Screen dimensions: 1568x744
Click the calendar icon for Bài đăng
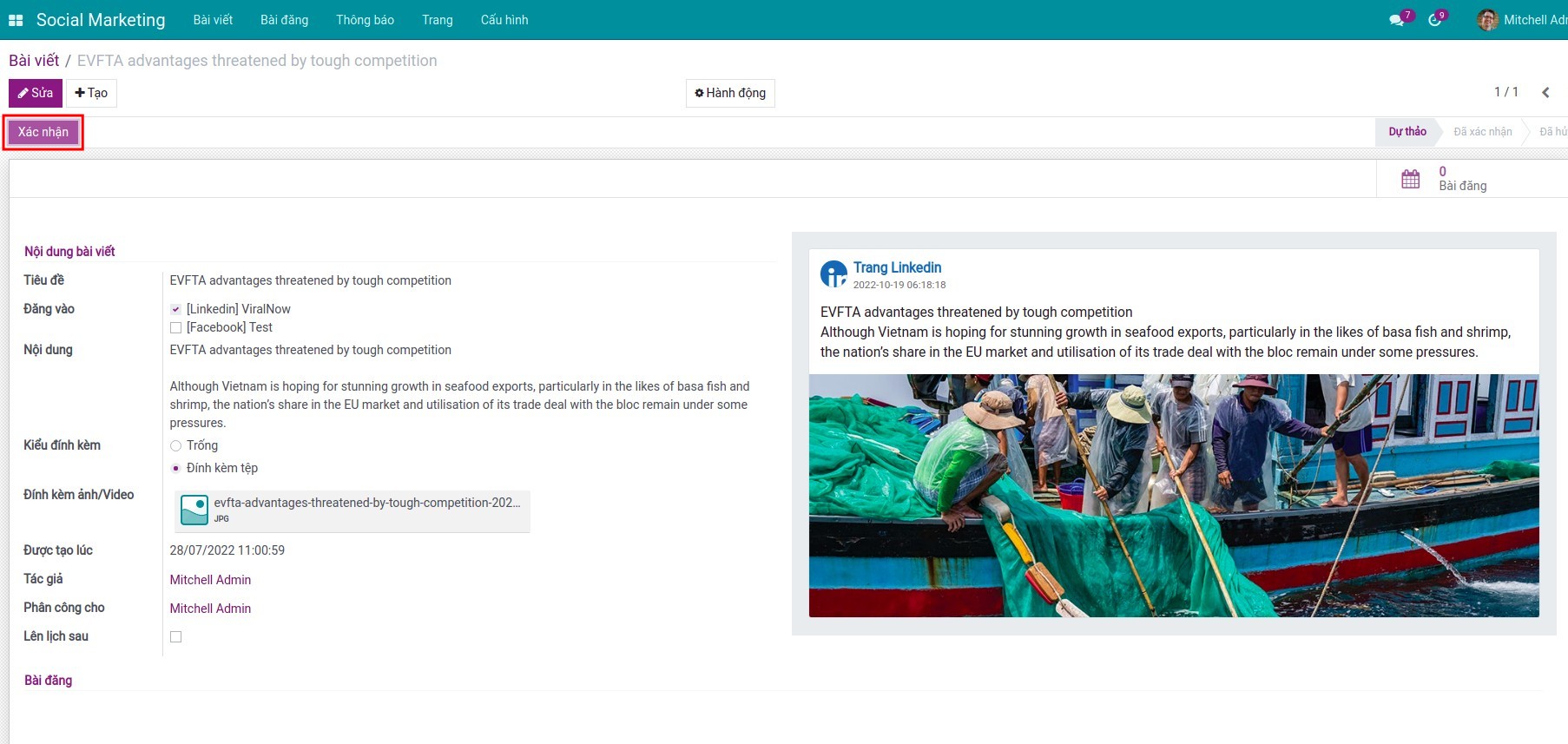(1411, 179)
